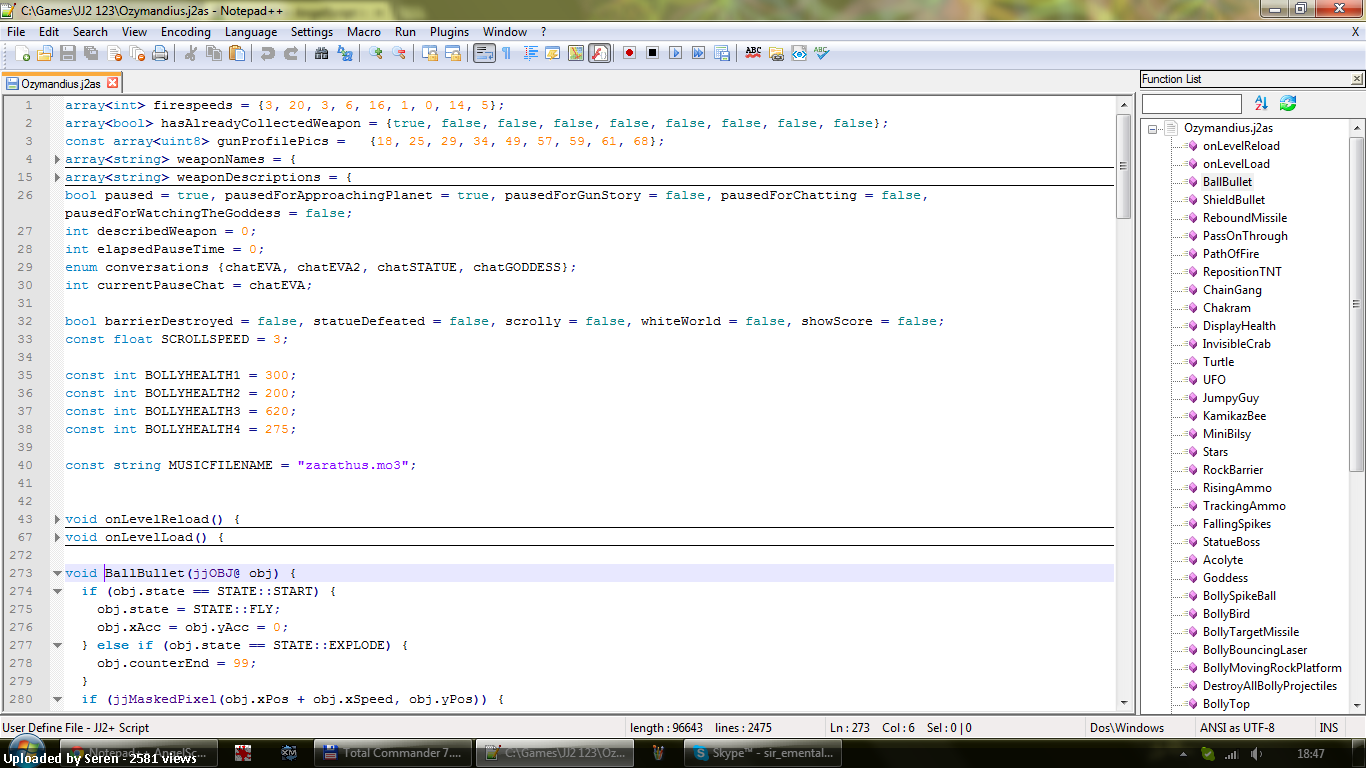The width and height of the screenshot is (1366, 768).
Task: Save all open files
Action: tap(91, 53)
